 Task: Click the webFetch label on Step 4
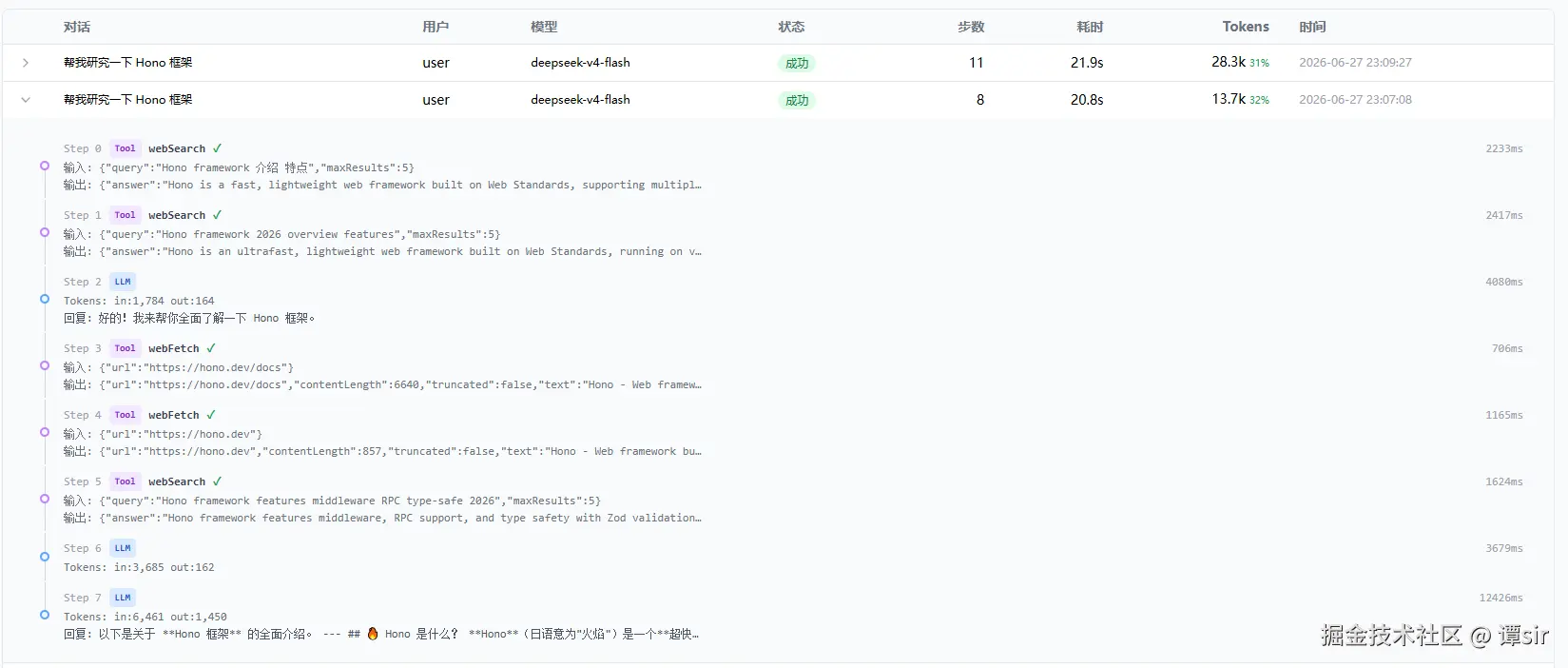click(174, 415)
